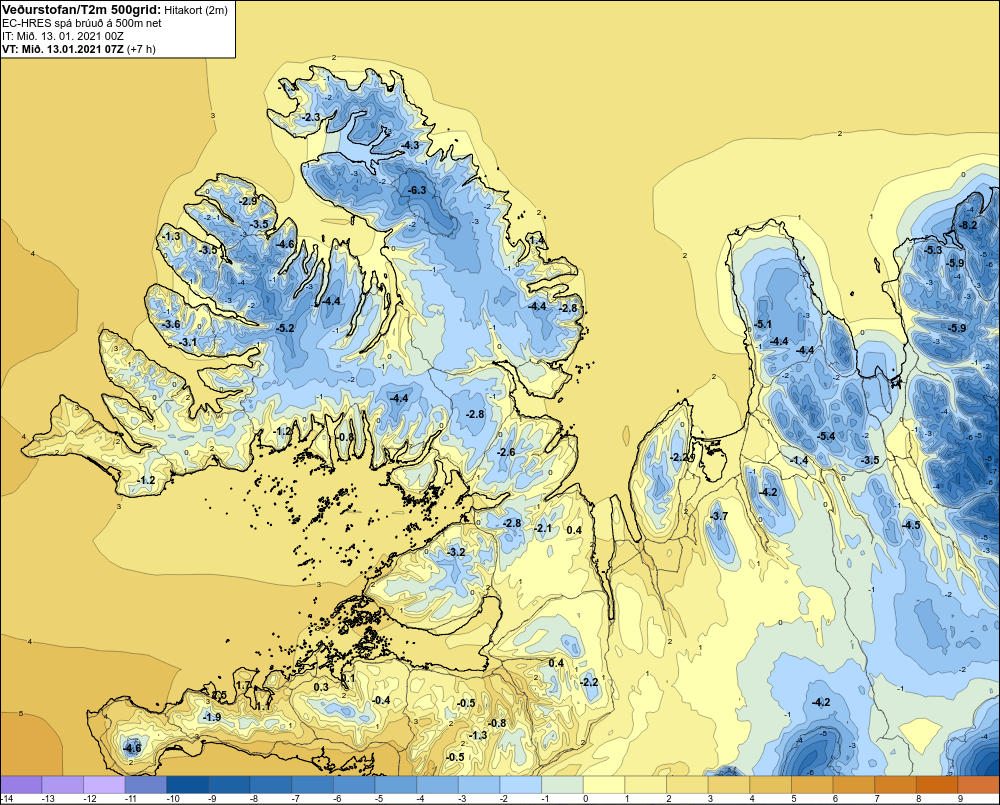Click the 1.7 temperature value on the map

coord(244,686)
